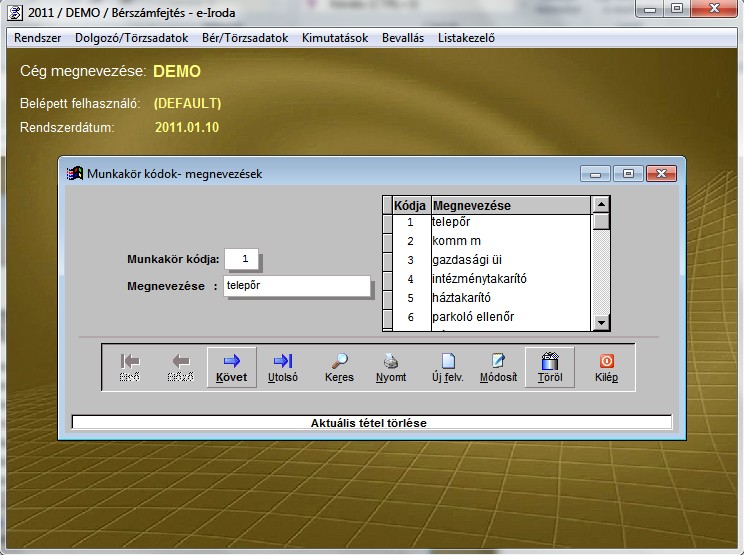Click the Követ next record button
The width and height of the screenshot is (744, 555).
tap(231, 367)
